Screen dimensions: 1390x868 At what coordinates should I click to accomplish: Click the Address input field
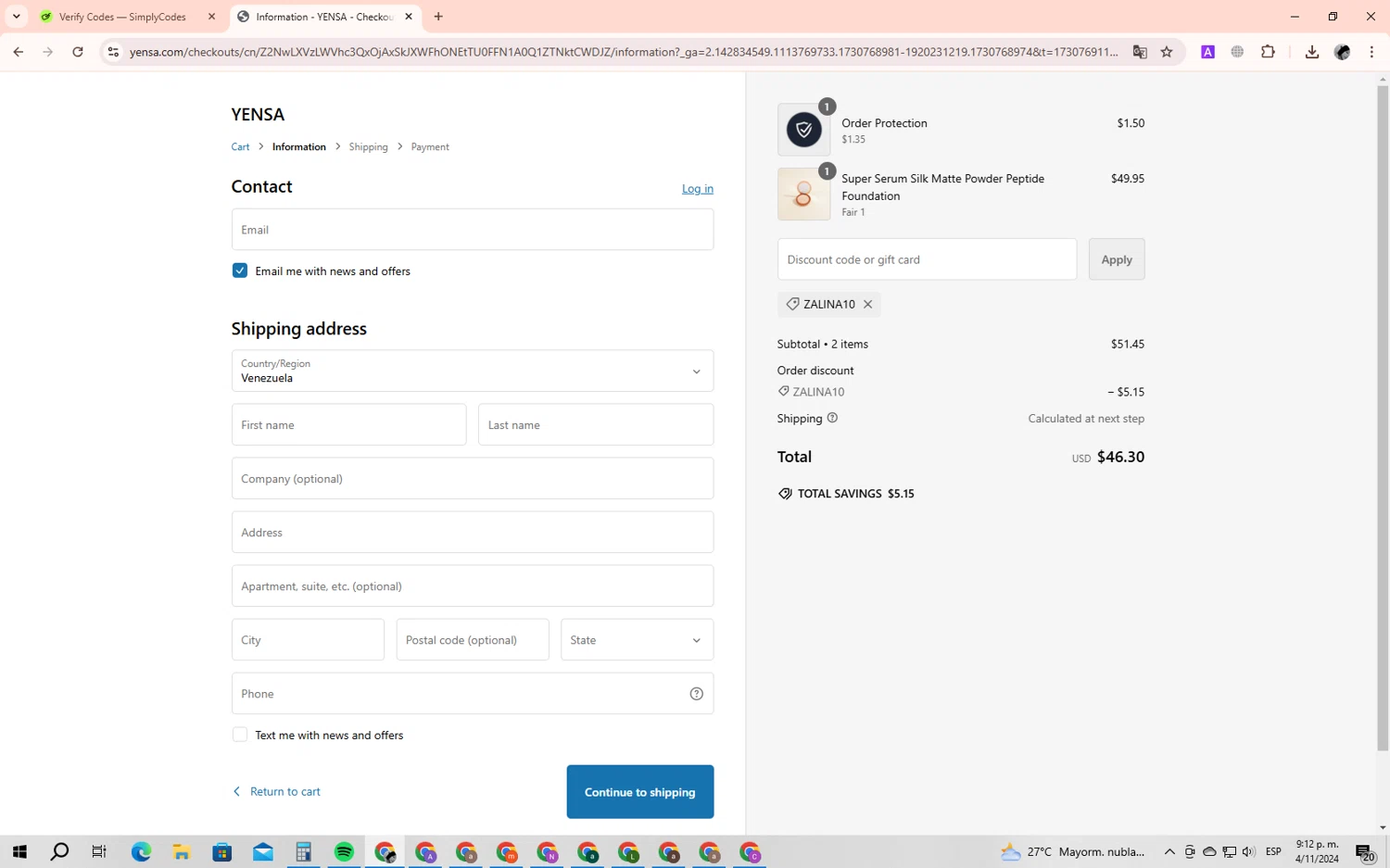tap(473, 533)
